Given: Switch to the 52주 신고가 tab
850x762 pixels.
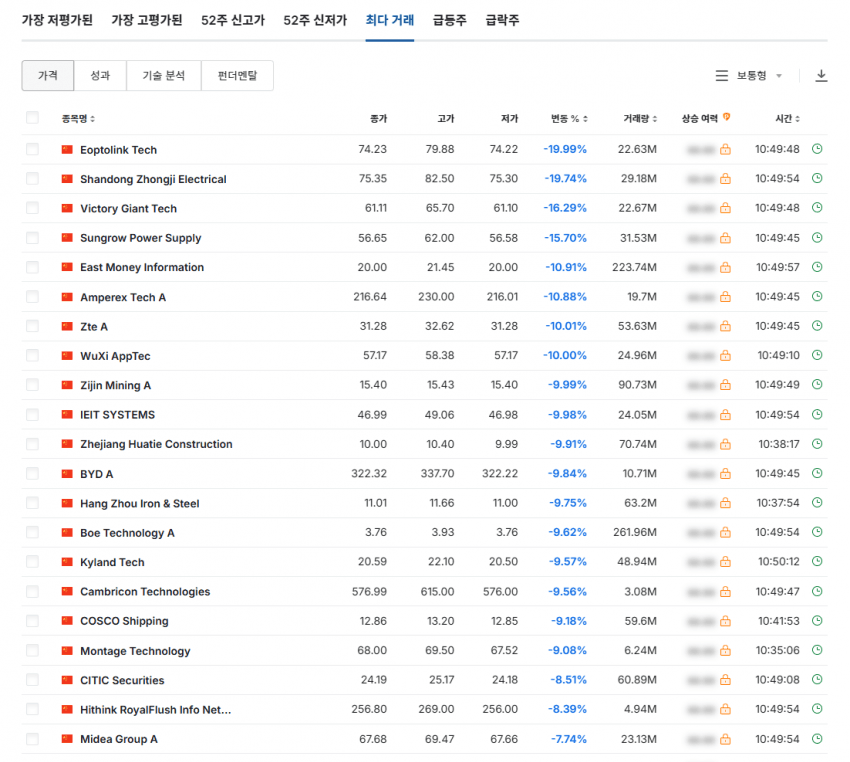Looking at the screenshot, I should pos(233,21).
